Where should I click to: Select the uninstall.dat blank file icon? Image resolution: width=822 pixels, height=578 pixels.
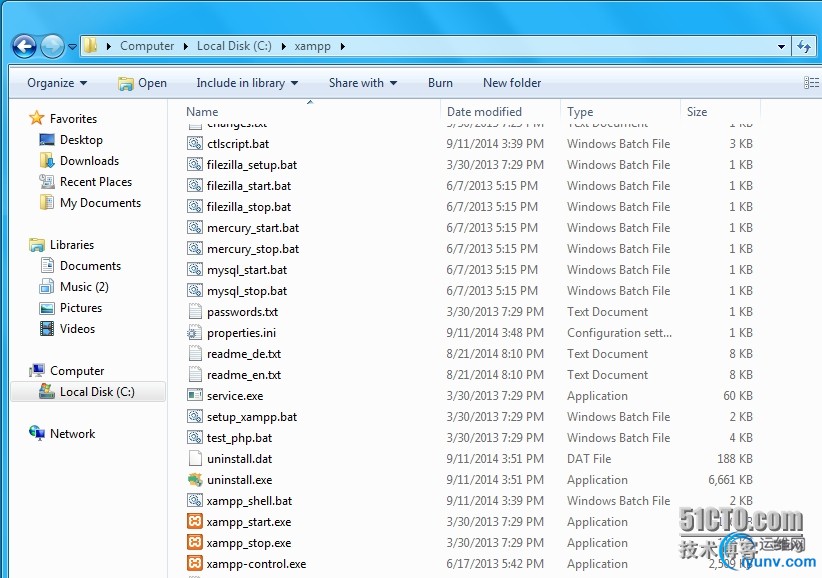pyautogui.click(x=194, y=458)
